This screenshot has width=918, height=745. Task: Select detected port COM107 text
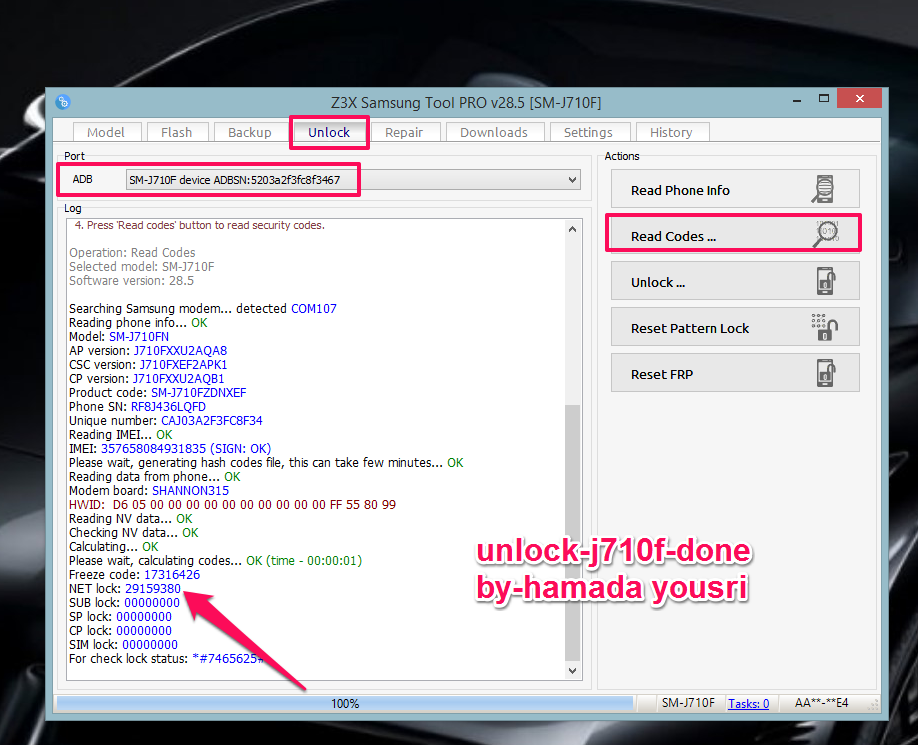[314, 308]
